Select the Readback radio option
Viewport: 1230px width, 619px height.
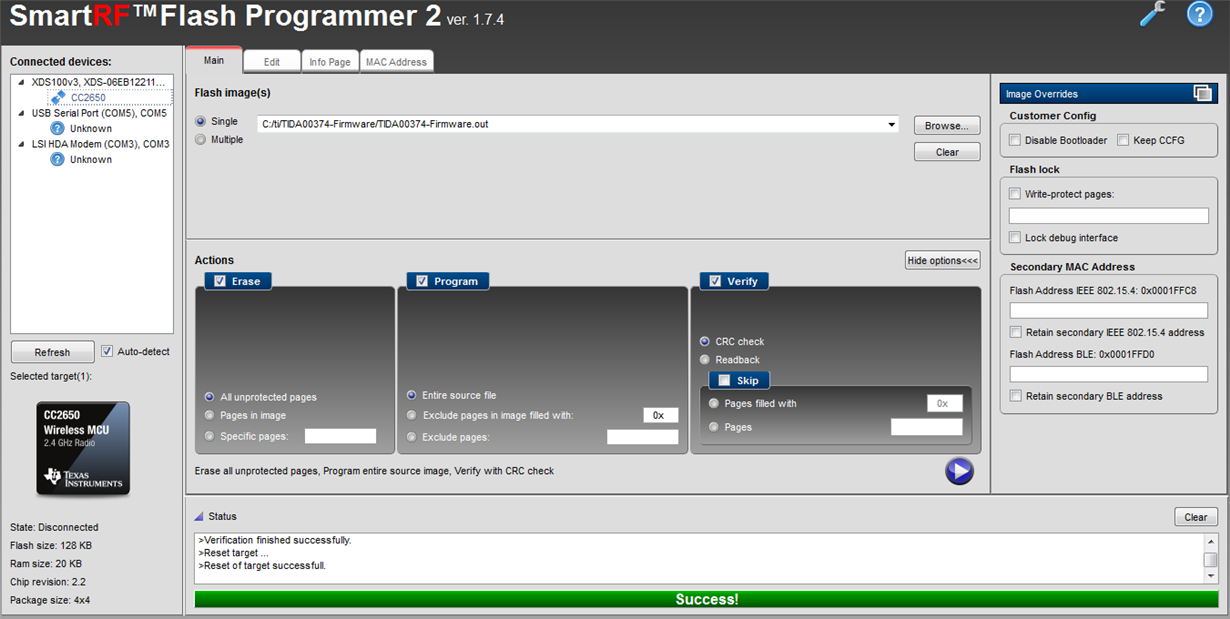point(706,359)
